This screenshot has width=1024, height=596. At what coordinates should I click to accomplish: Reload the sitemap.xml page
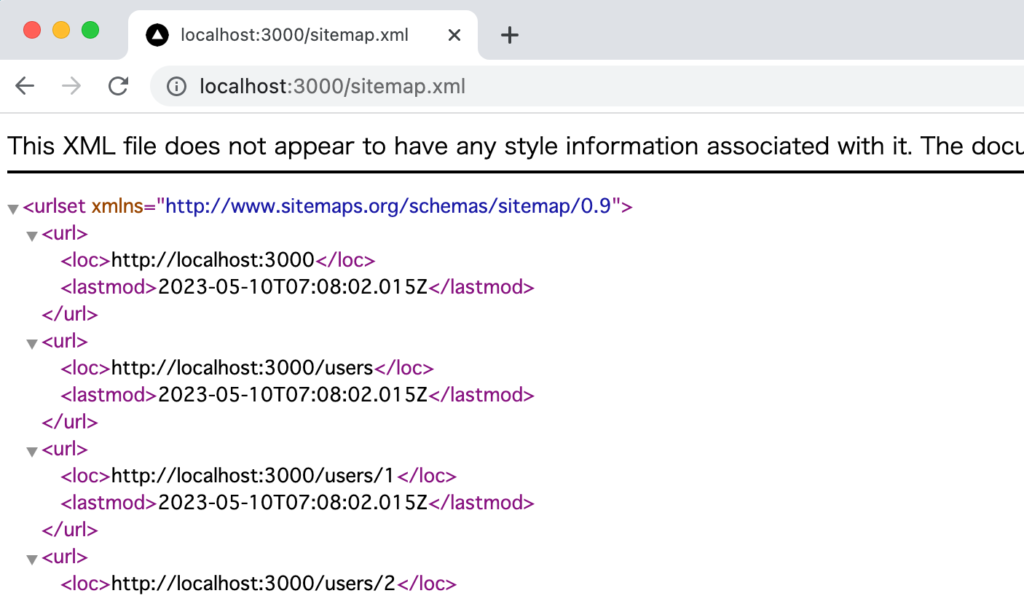pyautogui.click(x=118, y=86)
